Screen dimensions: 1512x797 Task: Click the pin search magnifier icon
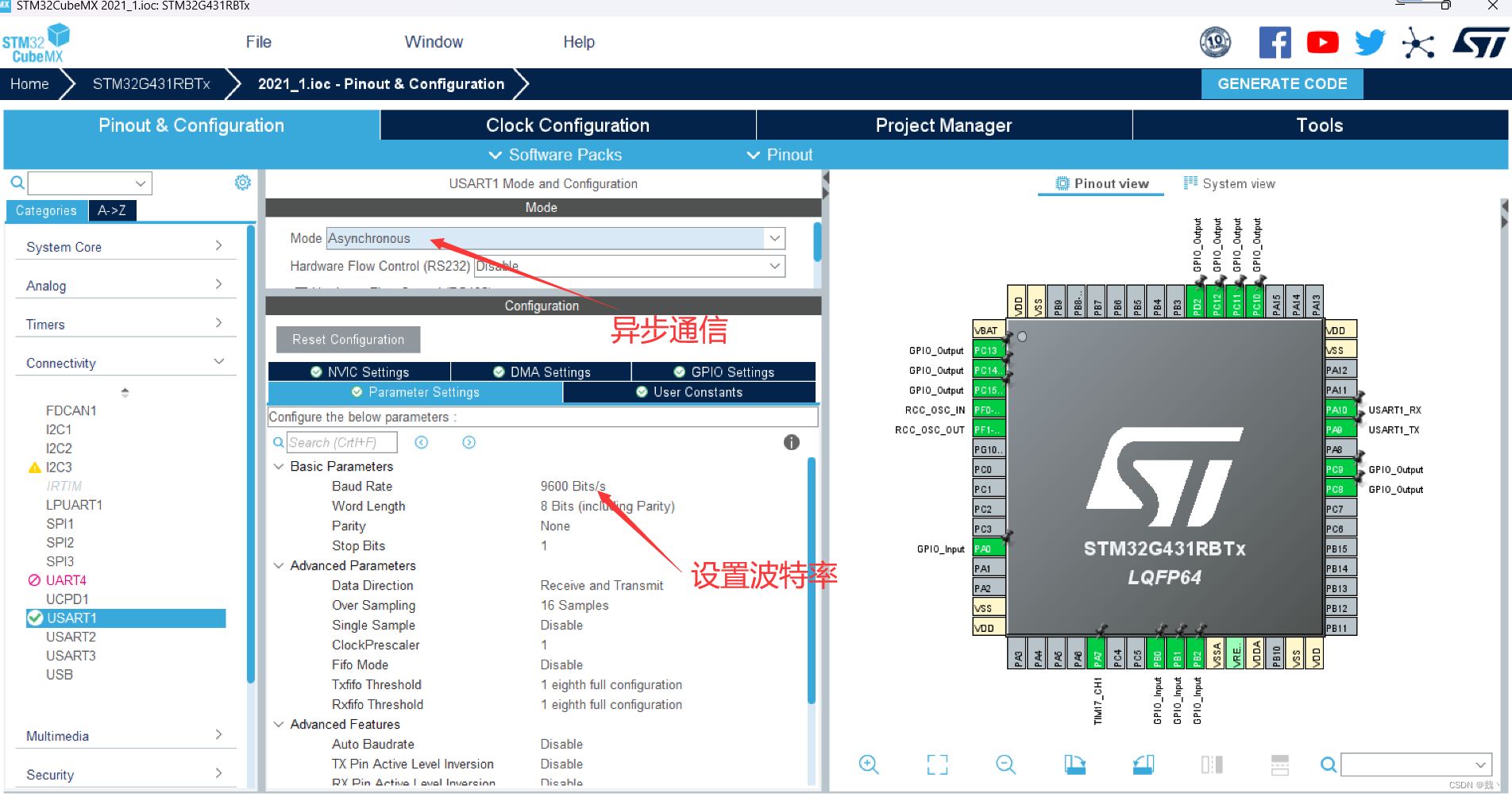pyautogui.click(x=1328, y=764)
